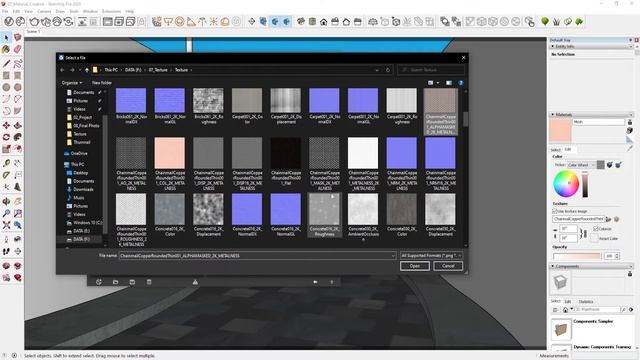Viewport: 640px width, 360px height.
Task: Select Windows 10 (C:) drive
Action: tap(84, 223)
